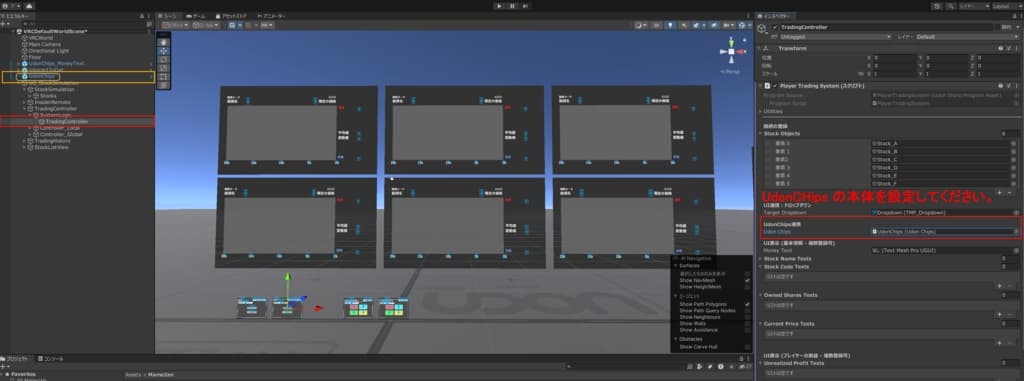Click the Scene view 2D toggle icon
This screenshot has width=1024, height=381.
click(x=657, y=25)
